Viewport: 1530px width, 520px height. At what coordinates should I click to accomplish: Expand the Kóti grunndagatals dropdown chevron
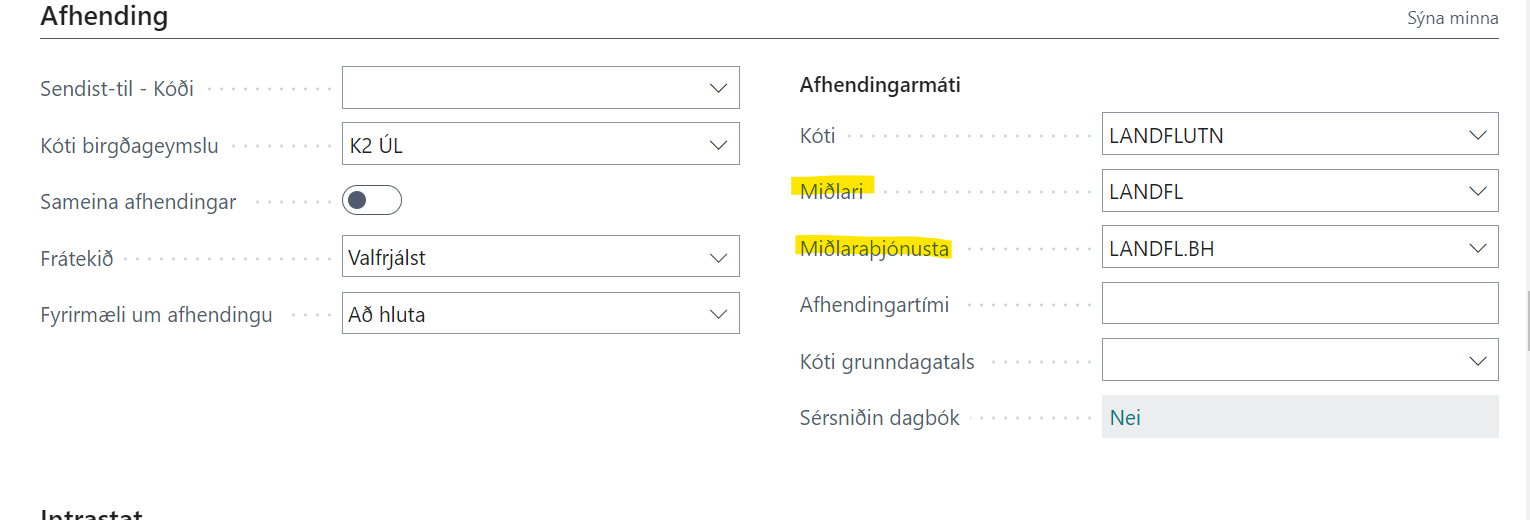click(1478, 361)
